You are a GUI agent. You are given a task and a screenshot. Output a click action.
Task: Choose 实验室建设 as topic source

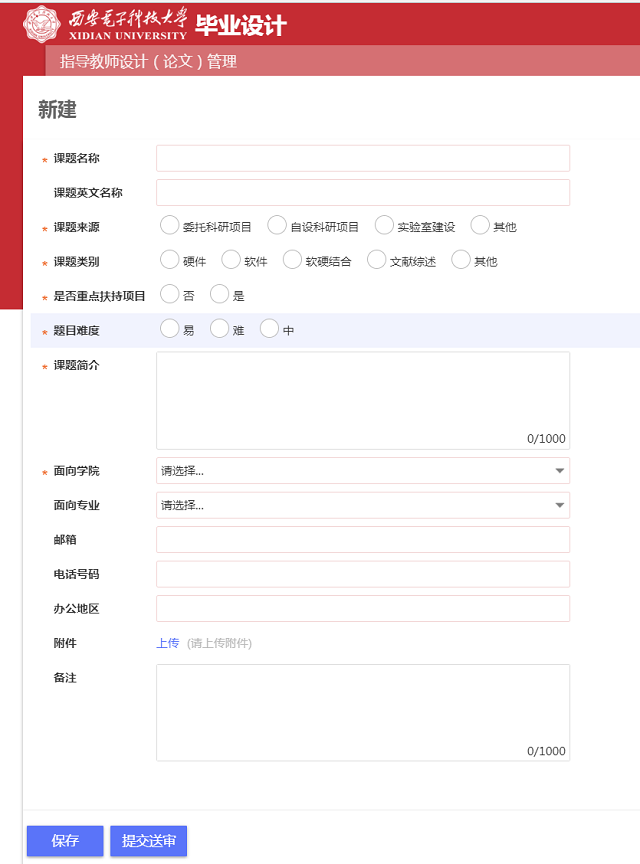pyautogui.click(x=384, y=226)
